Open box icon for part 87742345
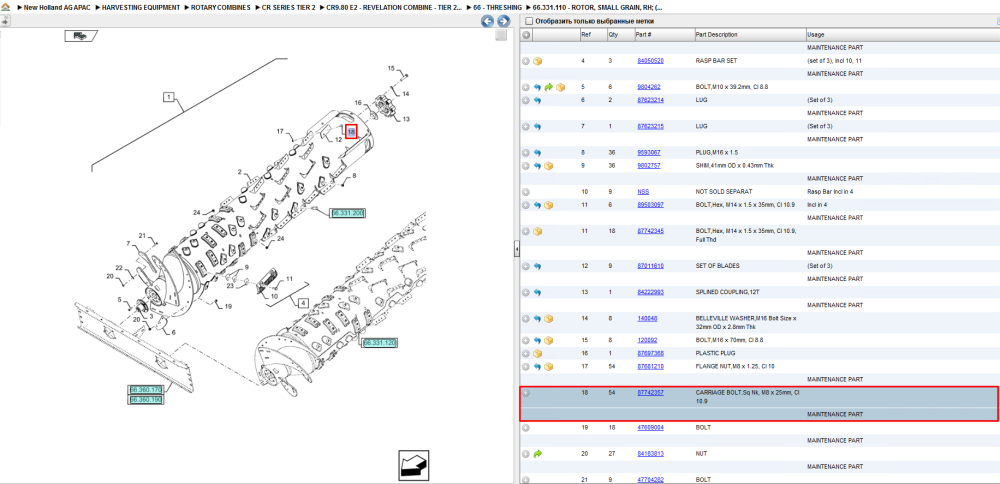Screen dimensions: 1000x484 538,231
